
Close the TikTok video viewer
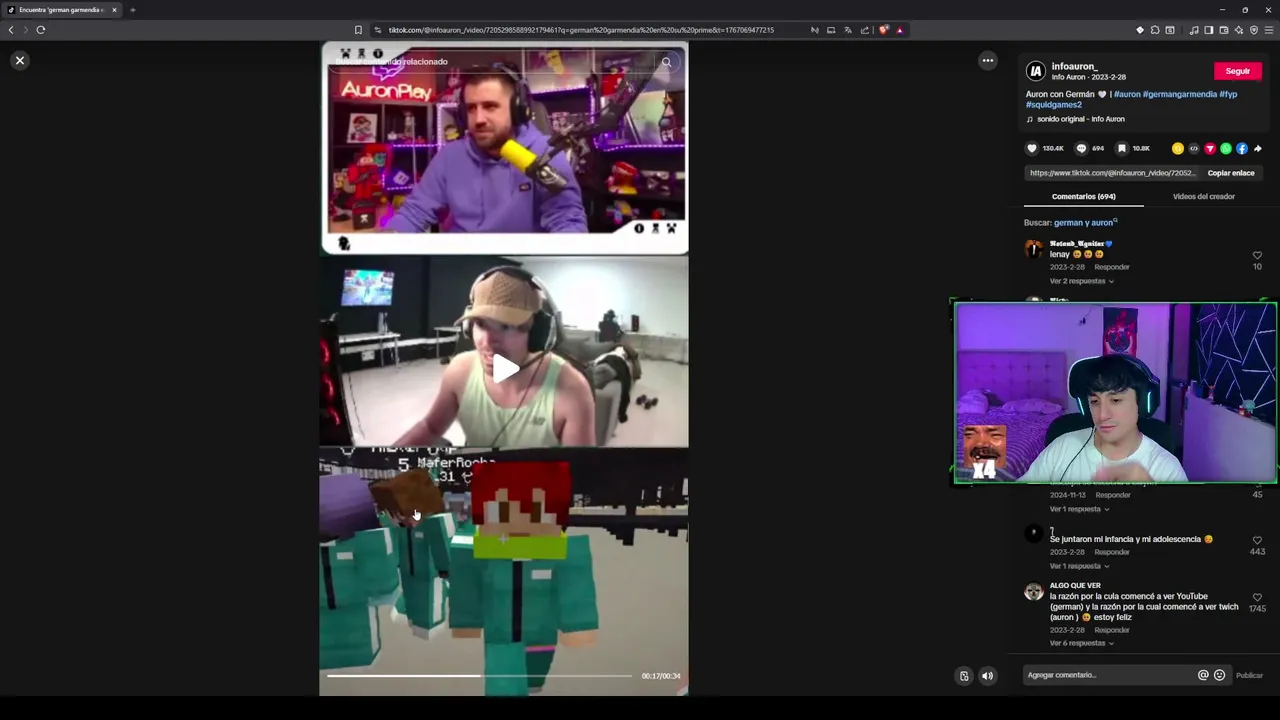(19, 61)
